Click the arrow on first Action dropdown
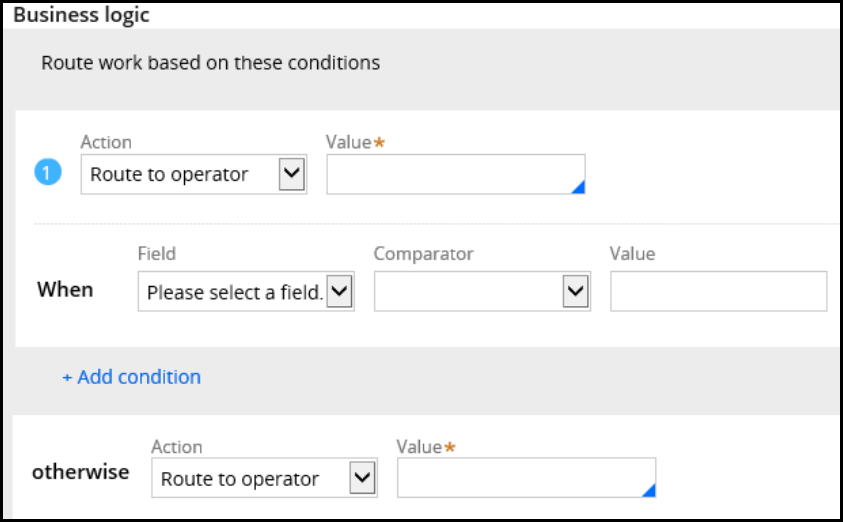Screen dimensions: 843x522 (291, 174)
